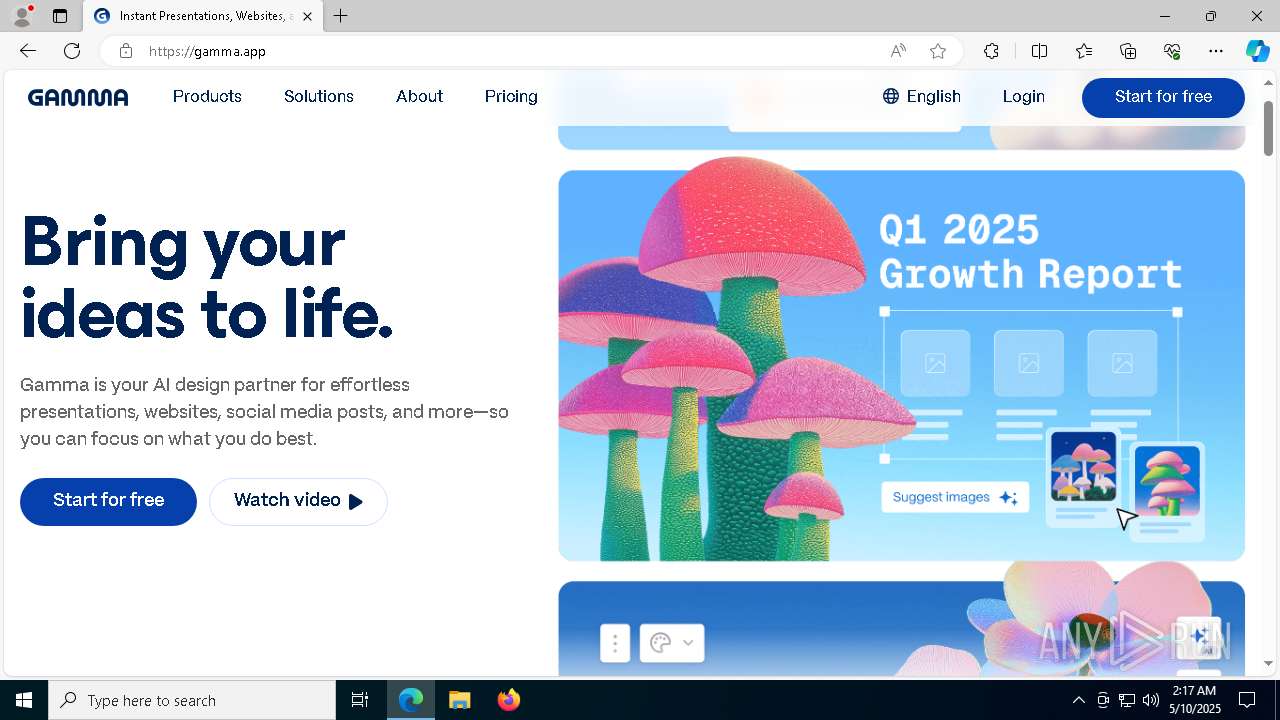
Task: Click the scrollbar down arrow
Action: pos(1269,663)
